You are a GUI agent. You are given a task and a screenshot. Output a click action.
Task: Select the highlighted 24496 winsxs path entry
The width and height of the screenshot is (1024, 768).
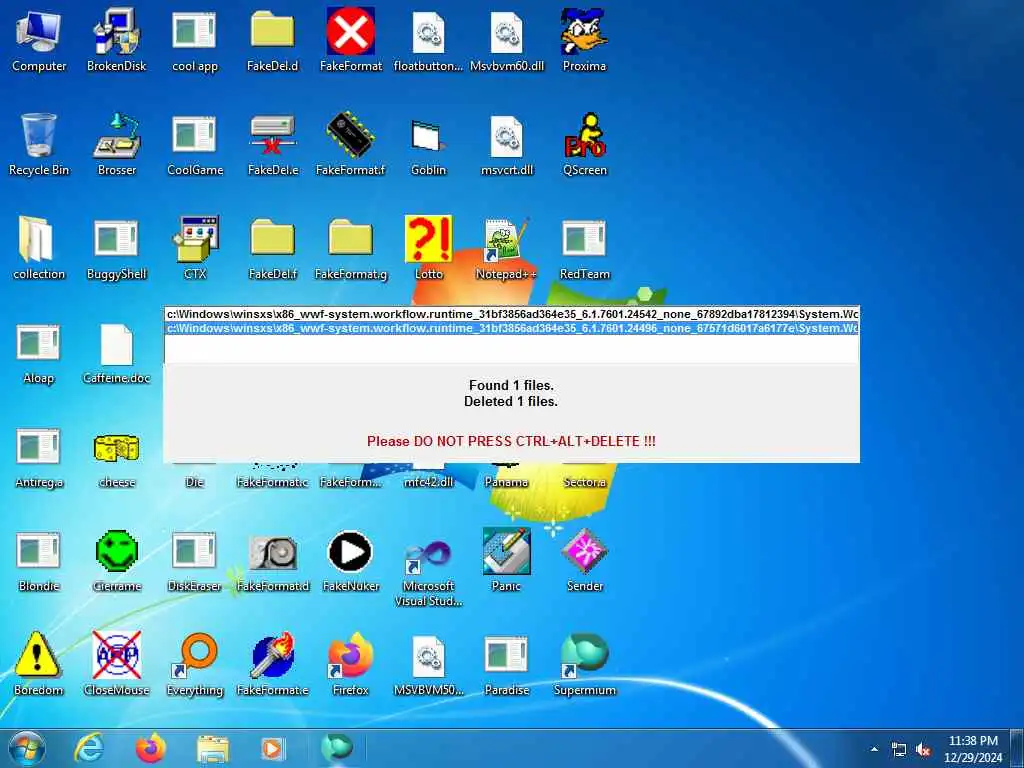(x=511, y=328)
